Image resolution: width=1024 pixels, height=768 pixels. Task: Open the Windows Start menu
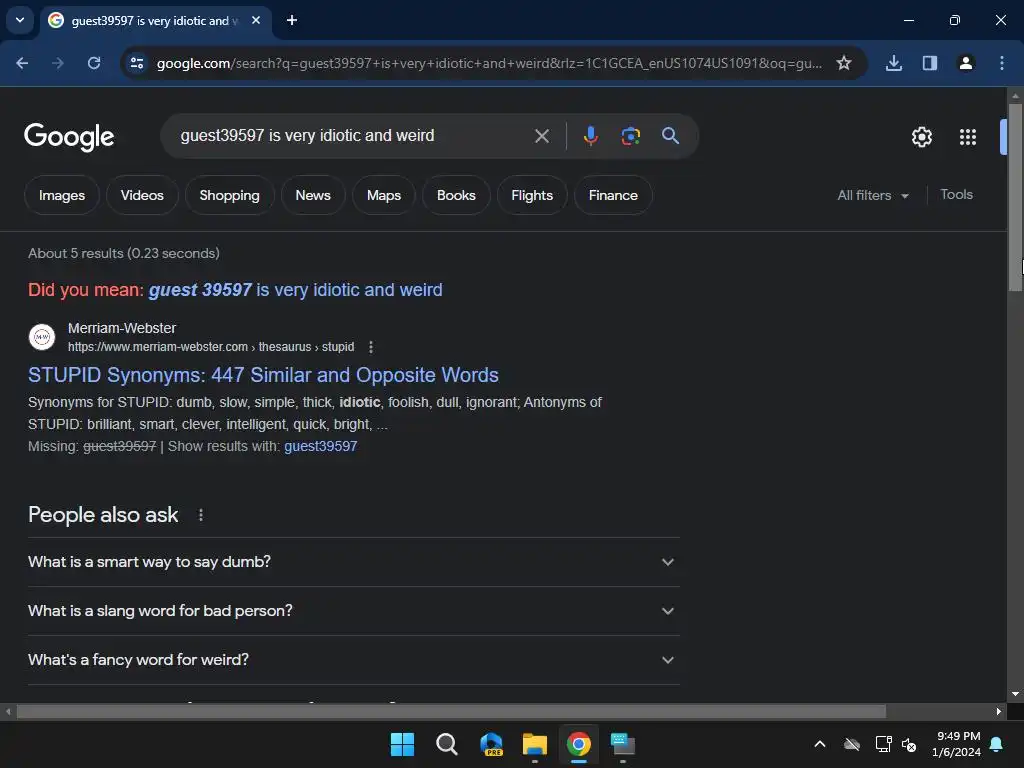[402, 744]
